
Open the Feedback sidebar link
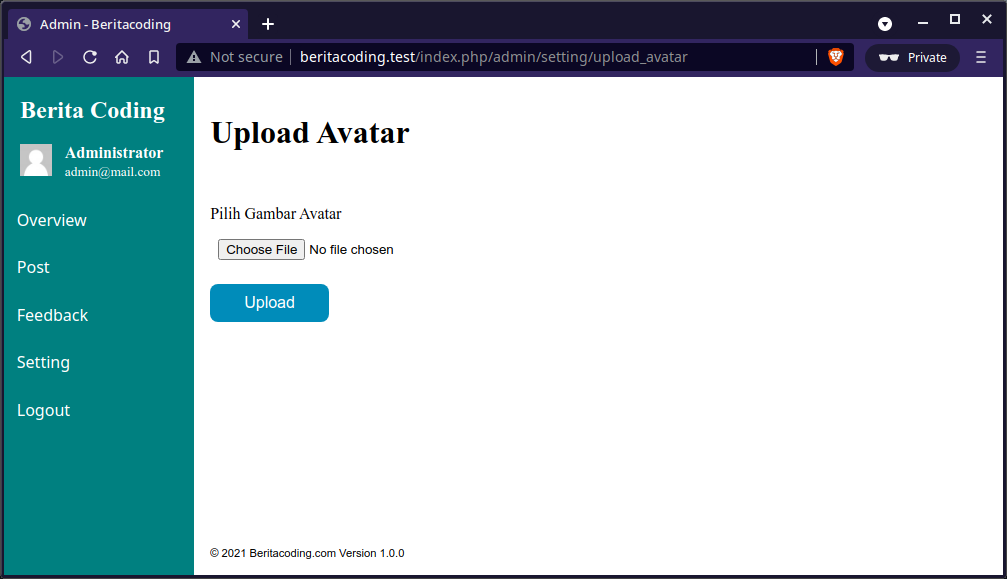point(53,315)
